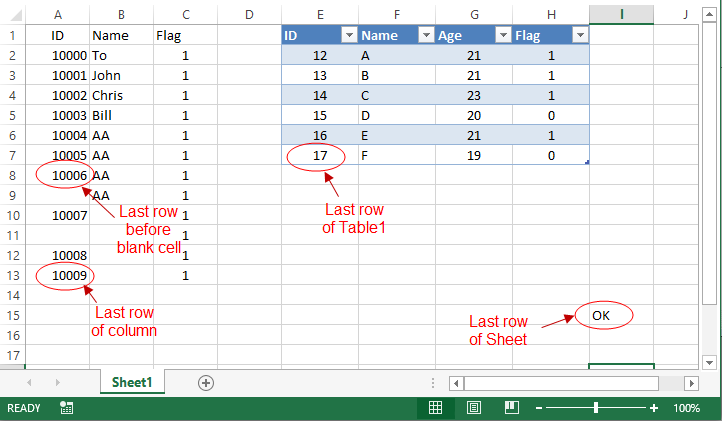Image resolution: width=722 pixels, height=421 pixels.
Task: Click the To name cell
Action: pyautogui.click(x=122, y=55)
